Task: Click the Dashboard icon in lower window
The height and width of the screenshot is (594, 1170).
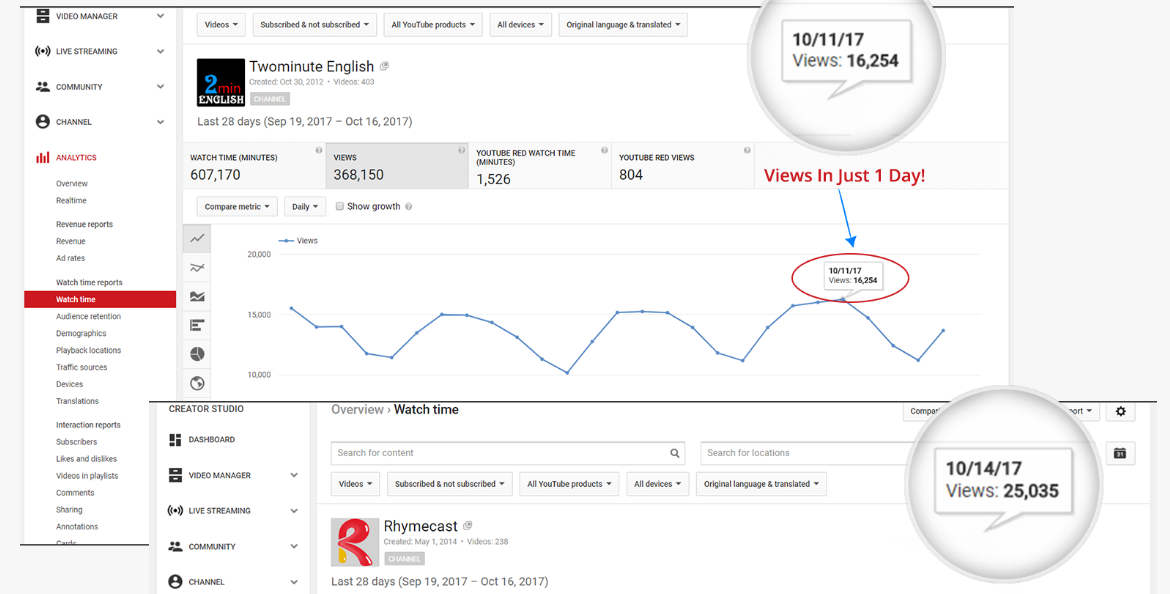Action: coord(175,440)
